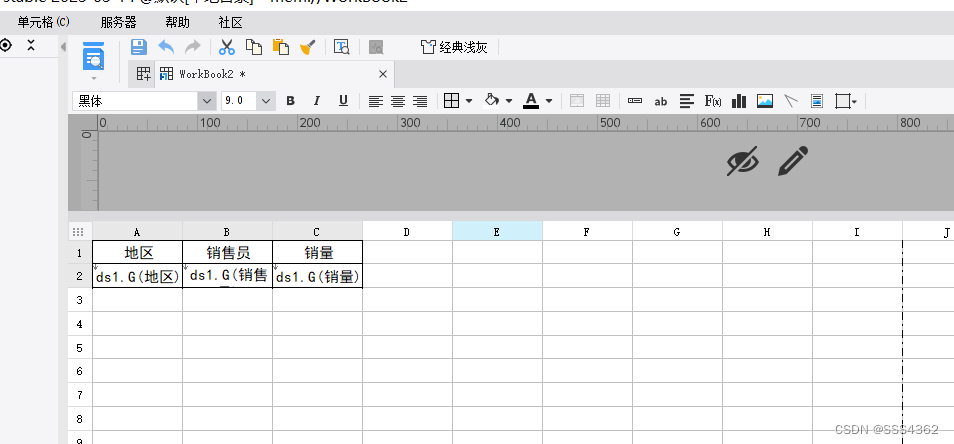954x444 pixels.
Task: Click the pencil edit icon in parameter pane
Action: 793,161
